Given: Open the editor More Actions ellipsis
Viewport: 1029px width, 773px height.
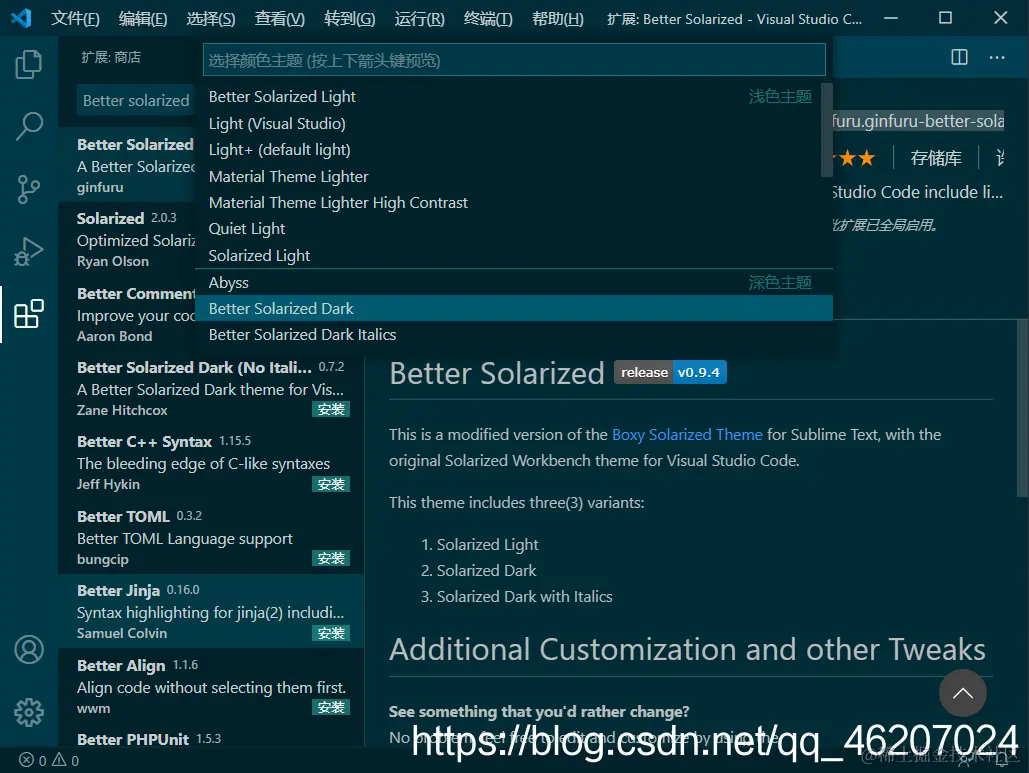Looking at the screenshot, I should click(x=997, y=58).
